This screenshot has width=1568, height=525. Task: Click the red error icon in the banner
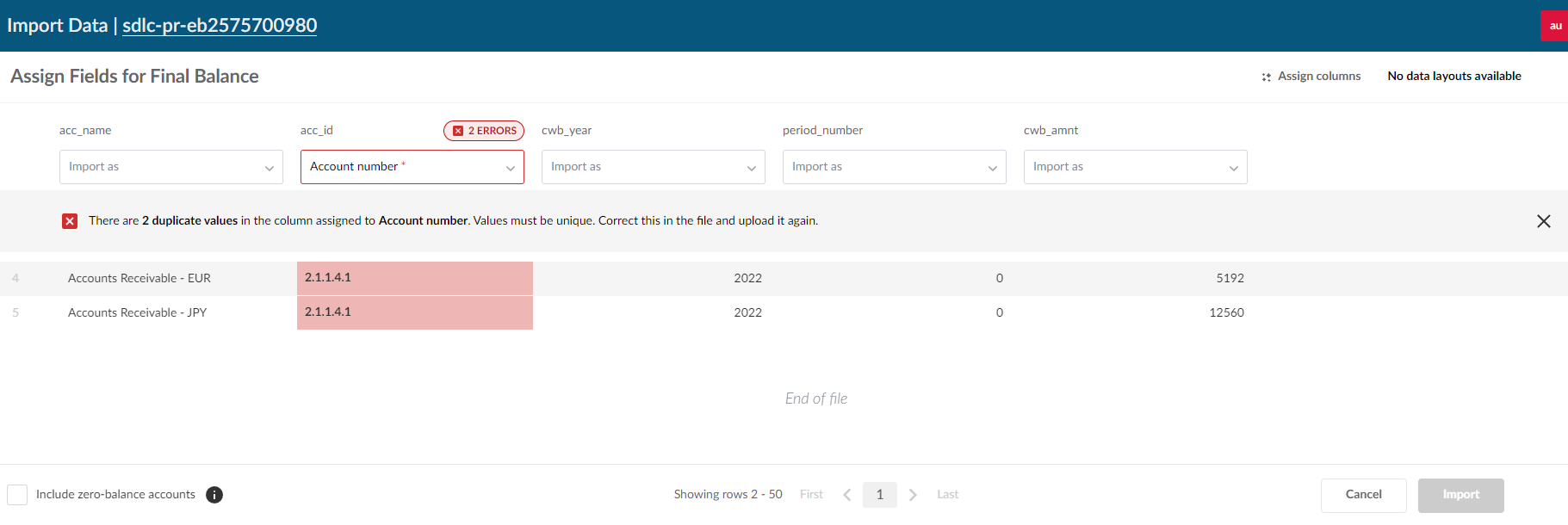point(70,221)
